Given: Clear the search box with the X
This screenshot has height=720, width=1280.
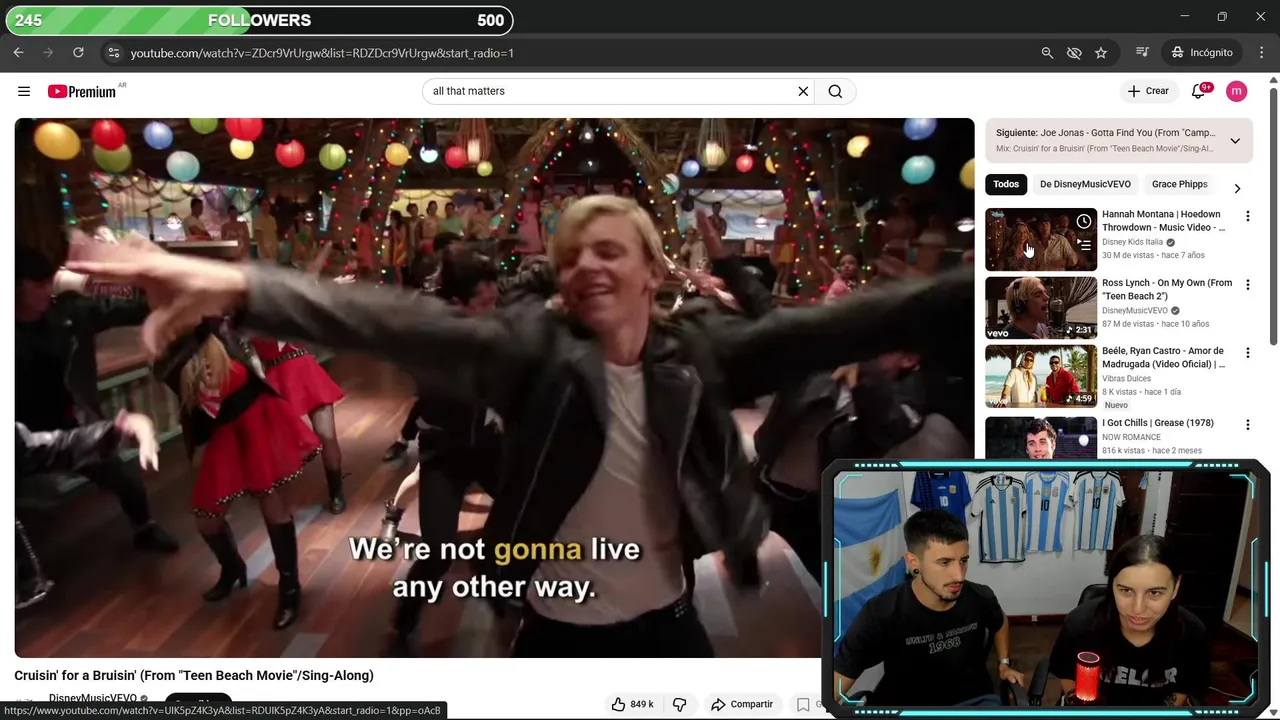Looking at the screenshot, I should tap(803, 91).
